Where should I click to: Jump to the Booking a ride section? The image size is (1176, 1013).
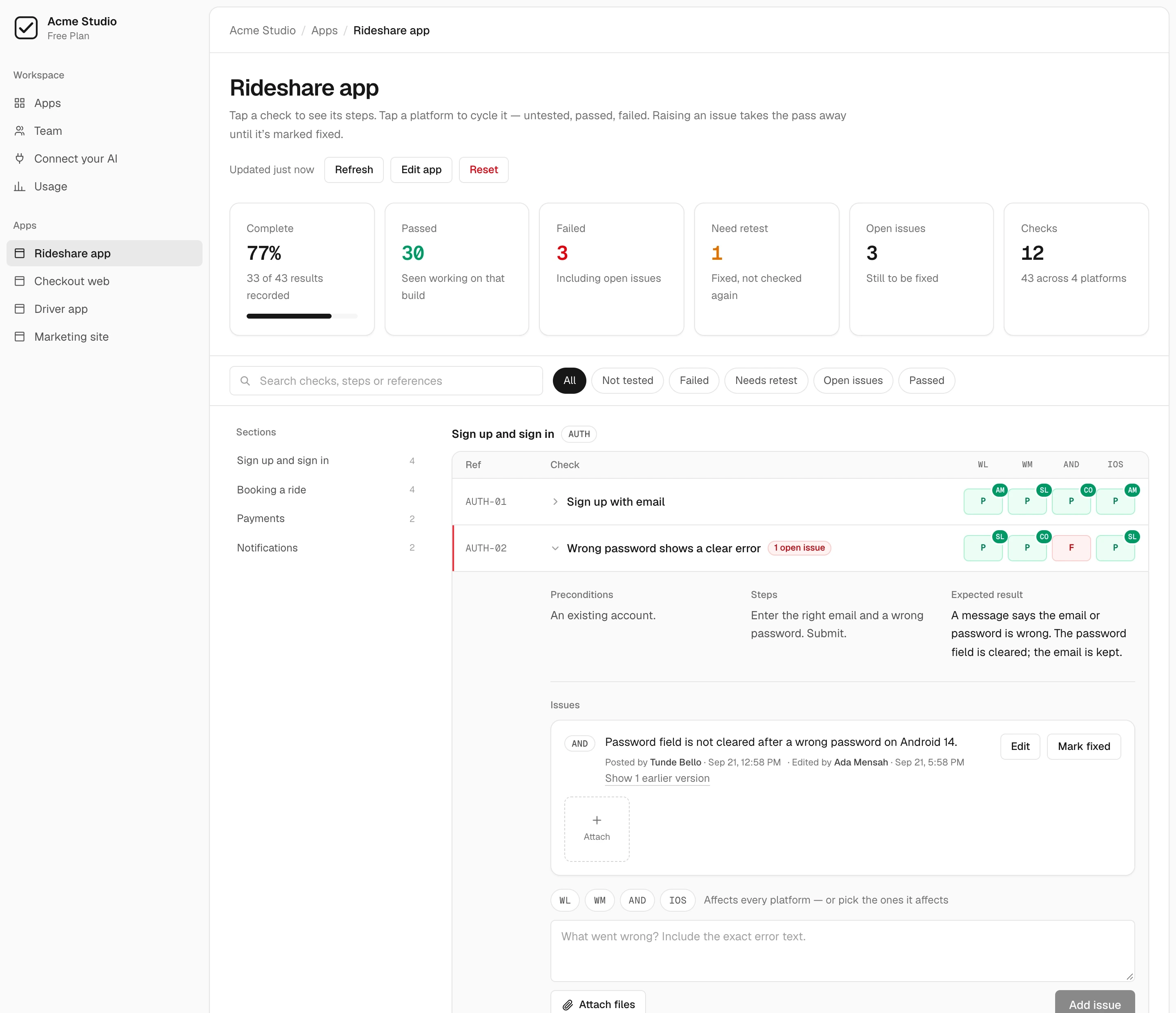(x=326, y=489)
